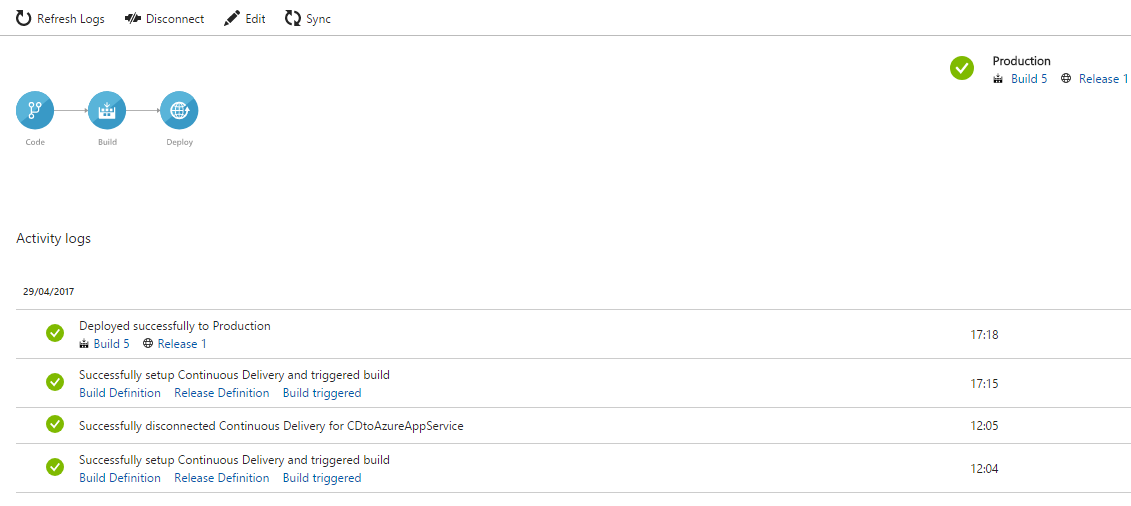Click the green Production status checkmark icon
Image resolution: width=1131 pixels, height=506 pixels.
coord(961,68)
